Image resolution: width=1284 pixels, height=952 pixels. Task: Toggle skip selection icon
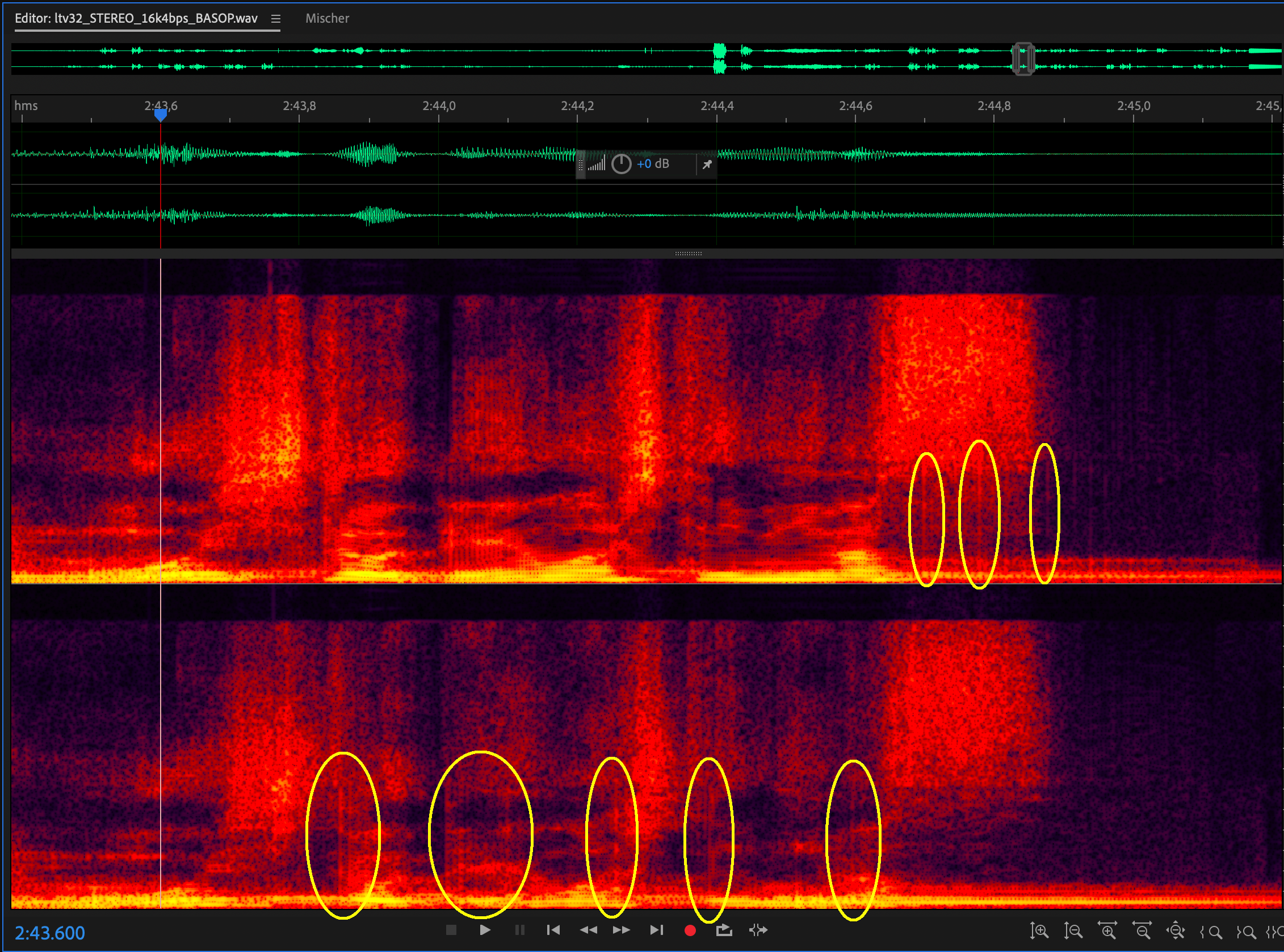pos(758,930)
